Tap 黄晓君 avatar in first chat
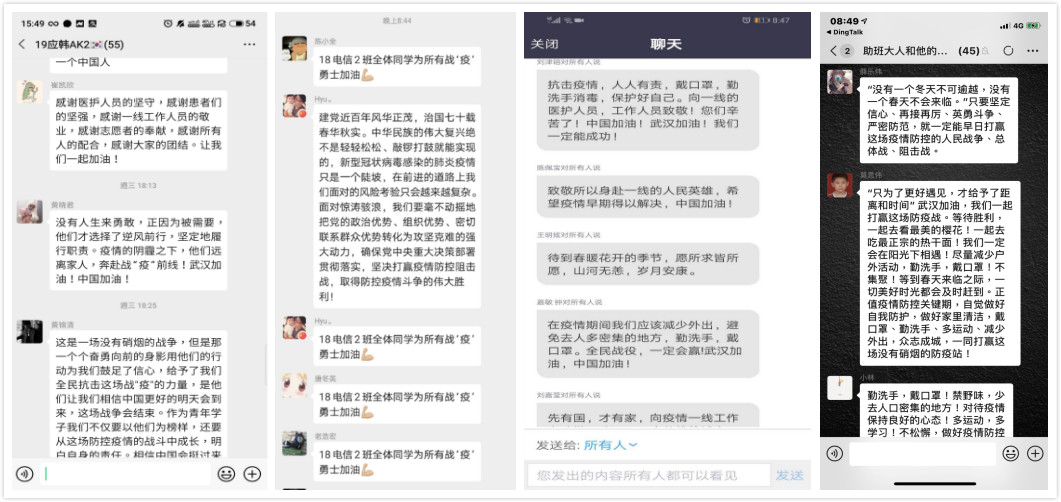 click(30, 212)
